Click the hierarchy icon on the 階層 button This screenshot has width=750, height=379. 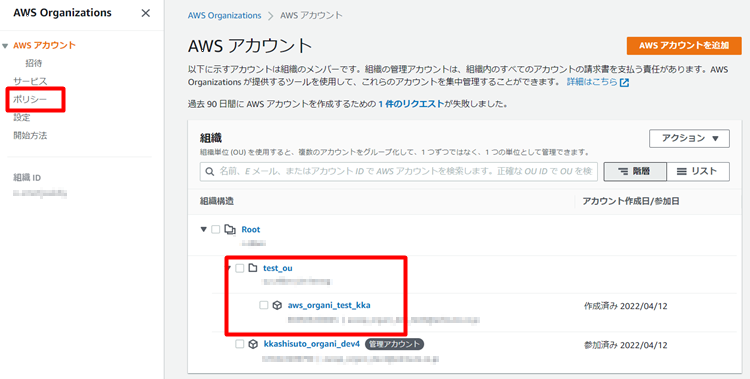(623, 171)
